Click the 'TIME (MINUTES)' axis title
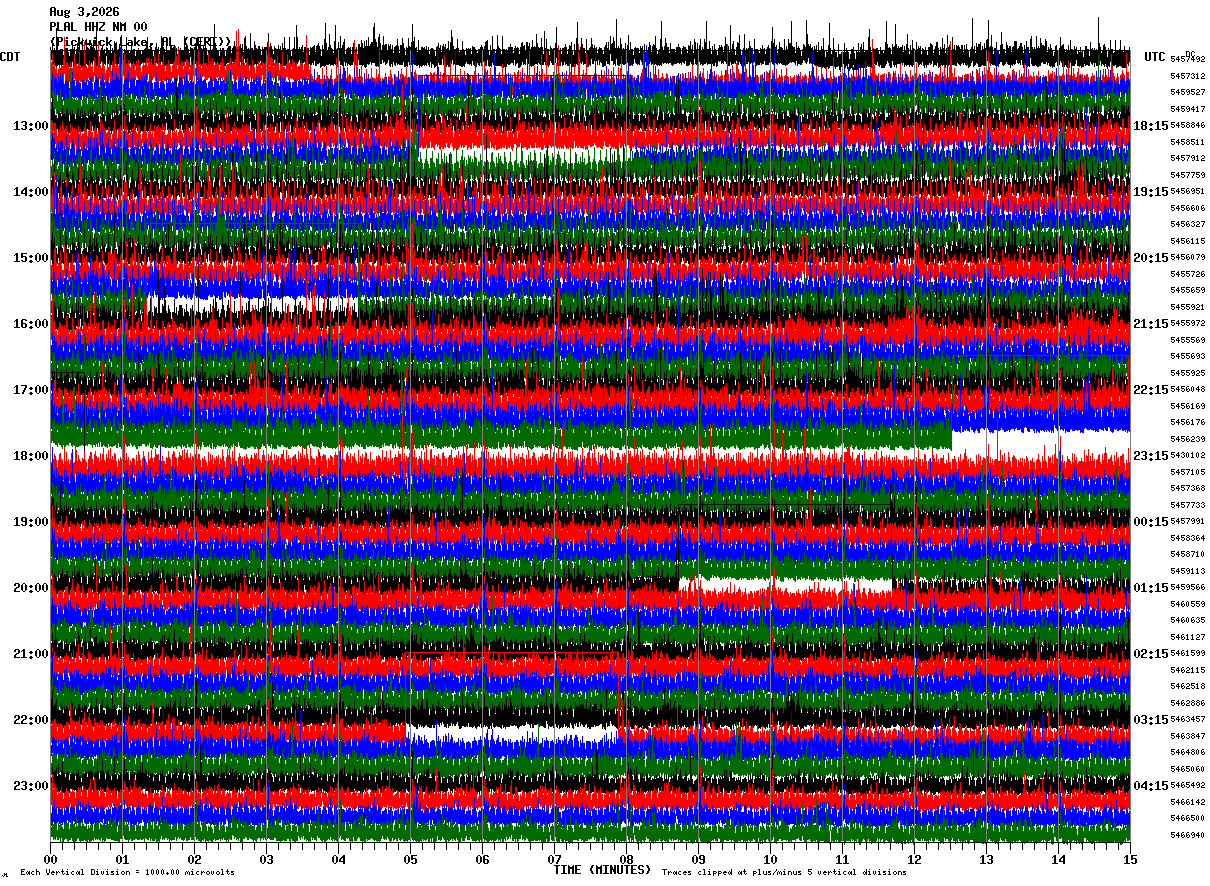This screenshot has height=886, width=1210. (x=603, y=870)
